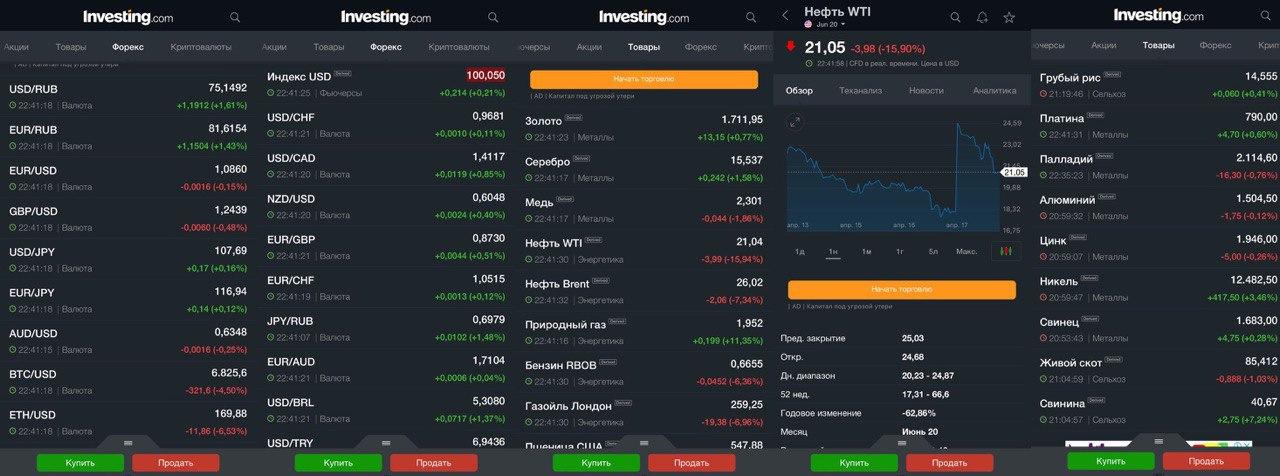Open Акции tab on the Грубый рис screen
This screenshot has width=1280, height=476.
click(x=1104, y=46)
